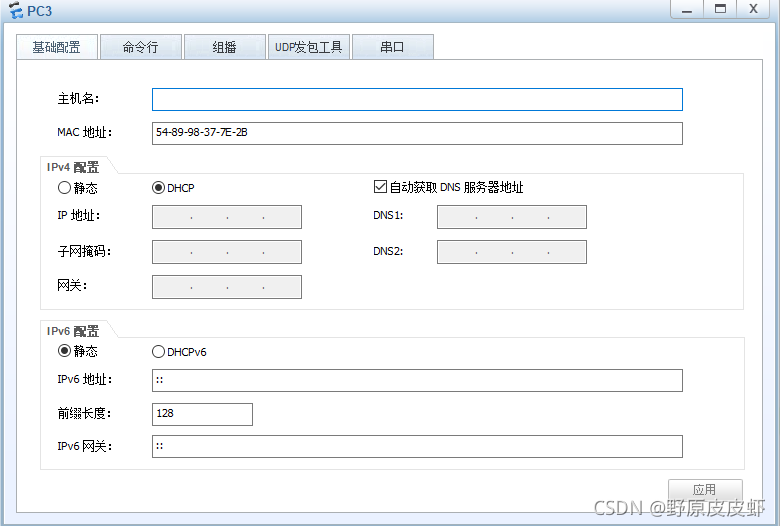Click the 主机名 input field

coord(417,100)
